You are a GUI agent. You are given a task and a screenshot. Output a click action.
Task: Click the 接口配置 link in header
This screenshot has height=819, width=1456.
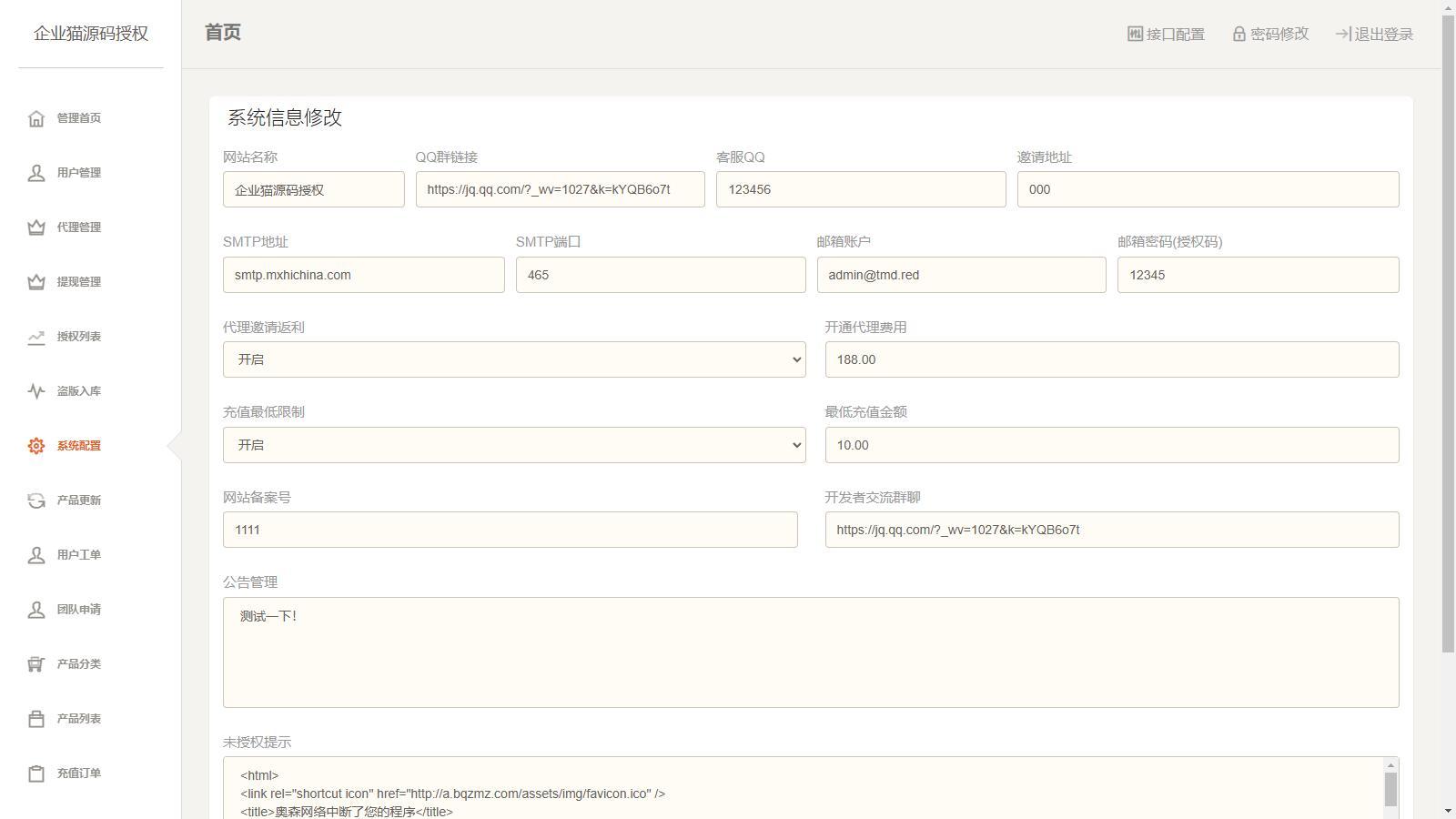(x=1166, y=34)
